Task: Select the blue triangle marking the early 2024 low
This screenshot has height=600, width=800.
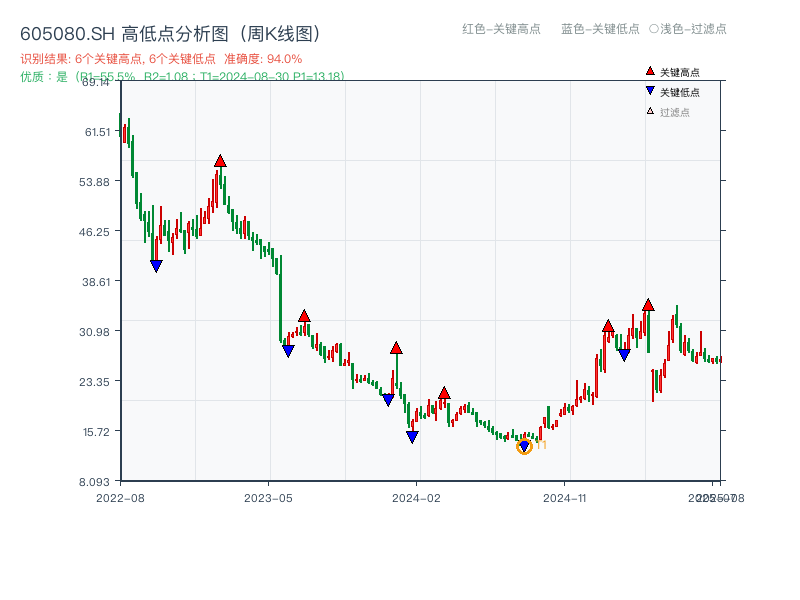Action: 412,437
